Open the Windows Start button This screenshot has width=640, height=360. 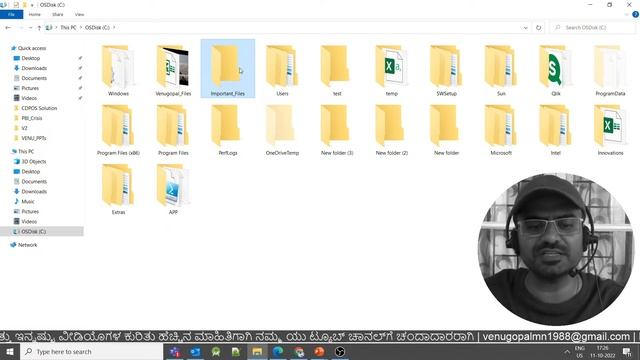[x=10, y=351]
